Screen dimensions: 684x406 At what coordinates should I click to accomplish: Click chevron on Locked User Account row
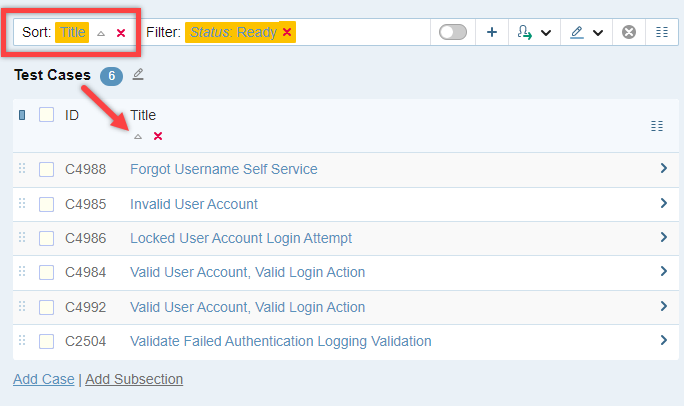(663, 238)
